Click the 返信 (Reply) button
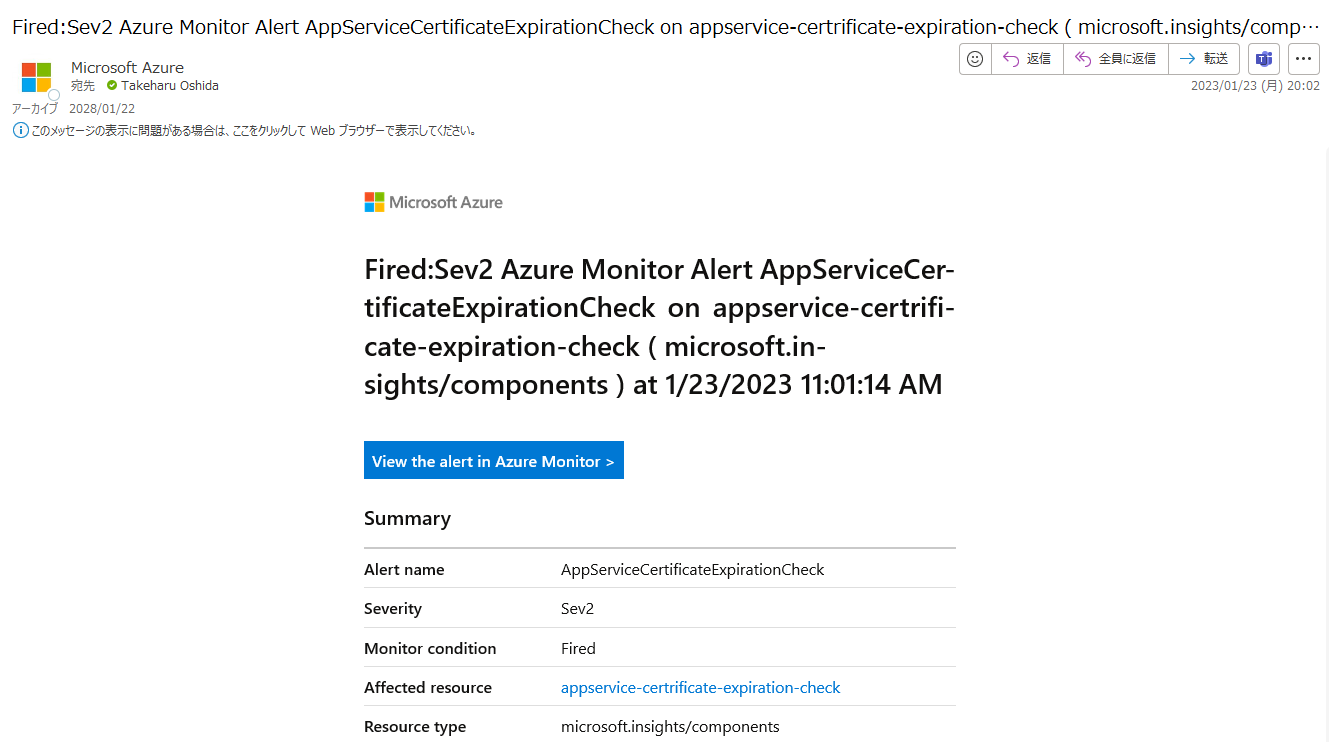The width and height of the screenshot is (1329, 742). click(1027, 59)
